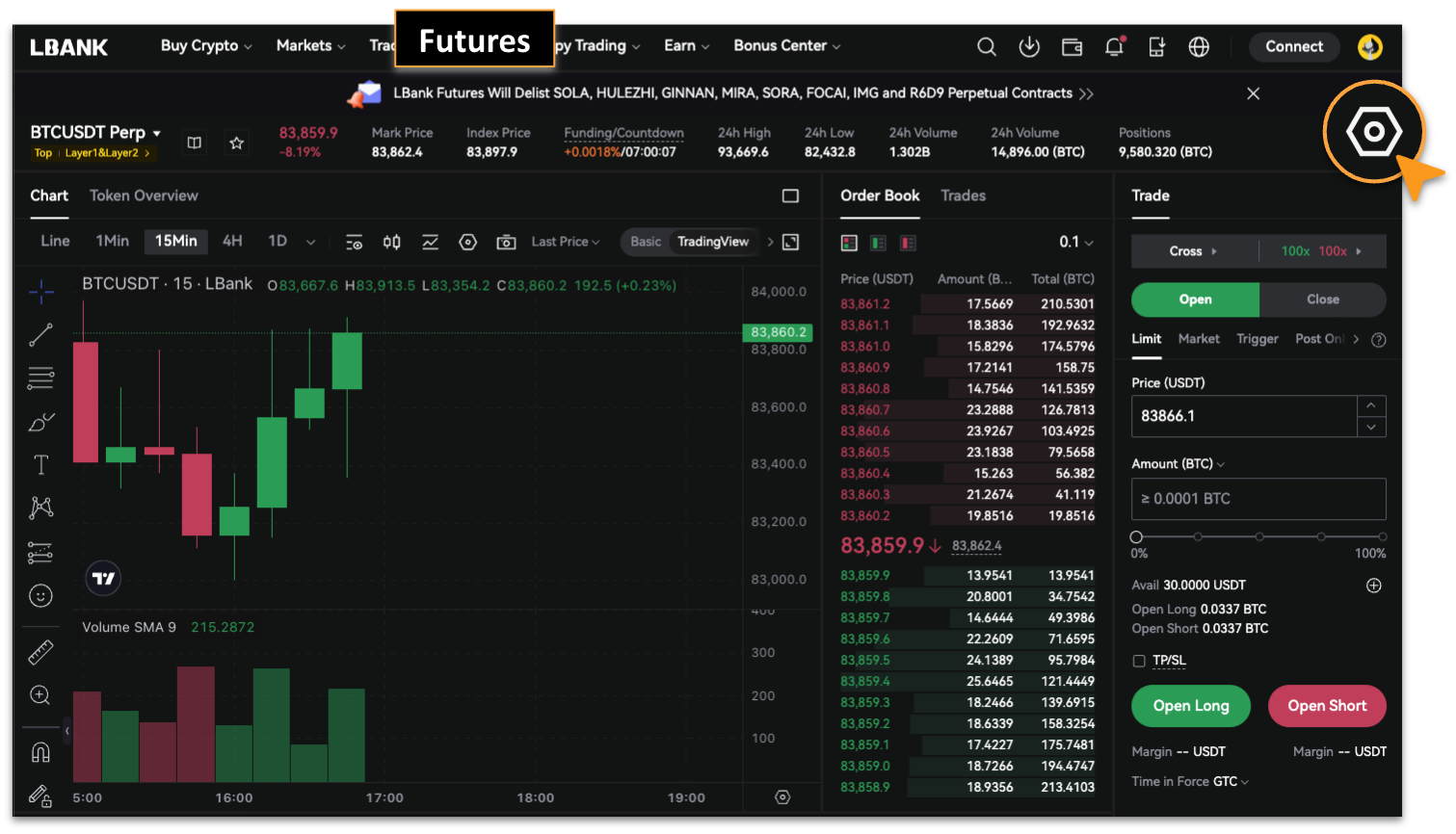This screenshot has height=834, width=1456.
Task: Click the search magnifier icon in header
Action: point(986,46)
